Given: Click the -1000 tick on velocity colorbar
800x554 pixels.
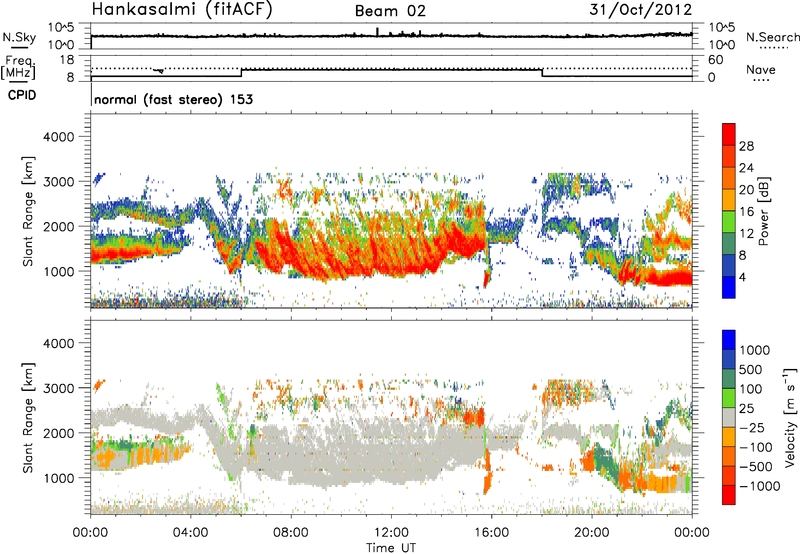Looking at the screenshot, I should pyautogui.click(x=760, y=486).
